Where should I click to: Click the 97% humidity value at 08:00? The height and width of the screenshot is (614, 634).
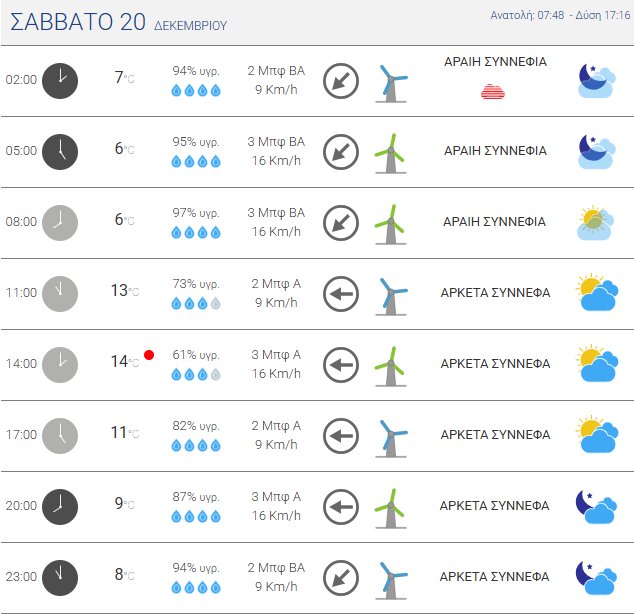tap(195, 213)
